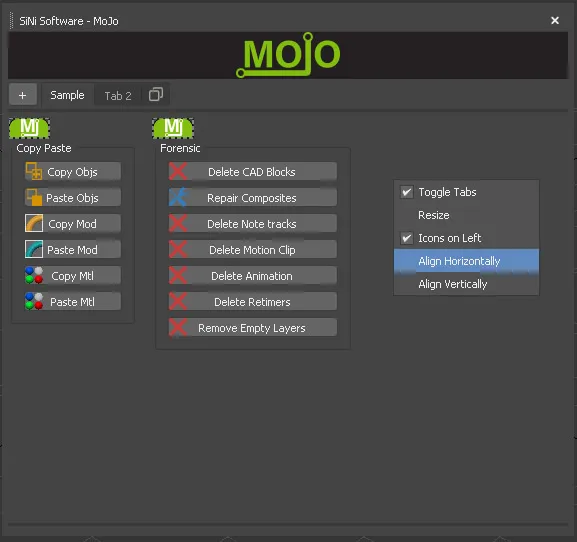Click red X icon beside Delete Note tracks
The height and width of the screenshot is (542, 577).
(x=178, y=223)
